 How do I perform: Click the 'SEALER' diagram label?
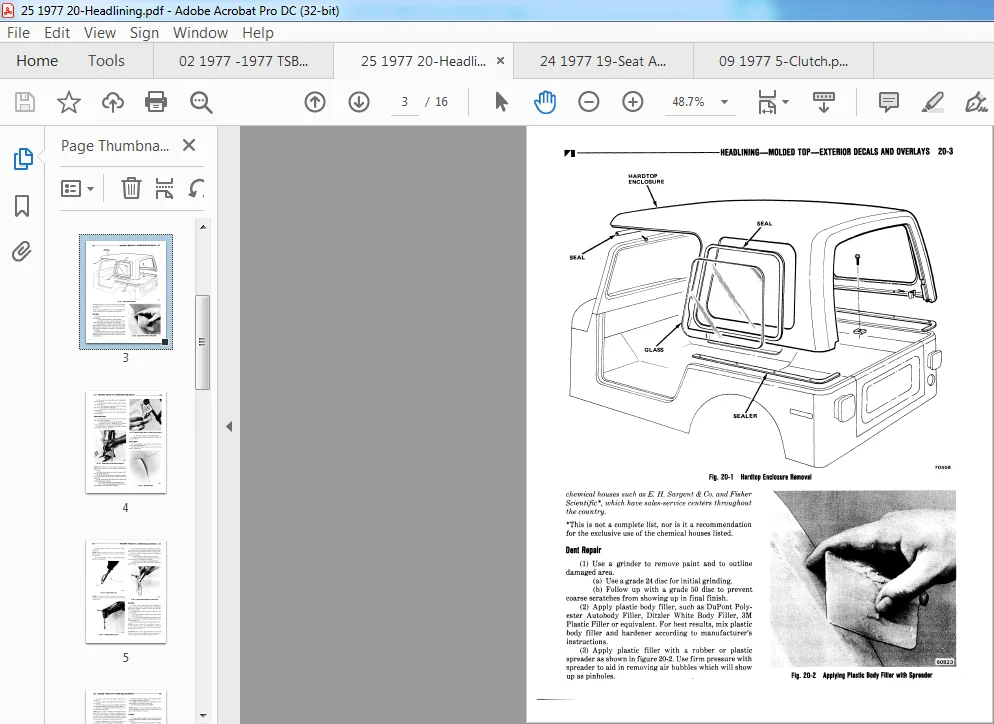[x=745, y=416]
